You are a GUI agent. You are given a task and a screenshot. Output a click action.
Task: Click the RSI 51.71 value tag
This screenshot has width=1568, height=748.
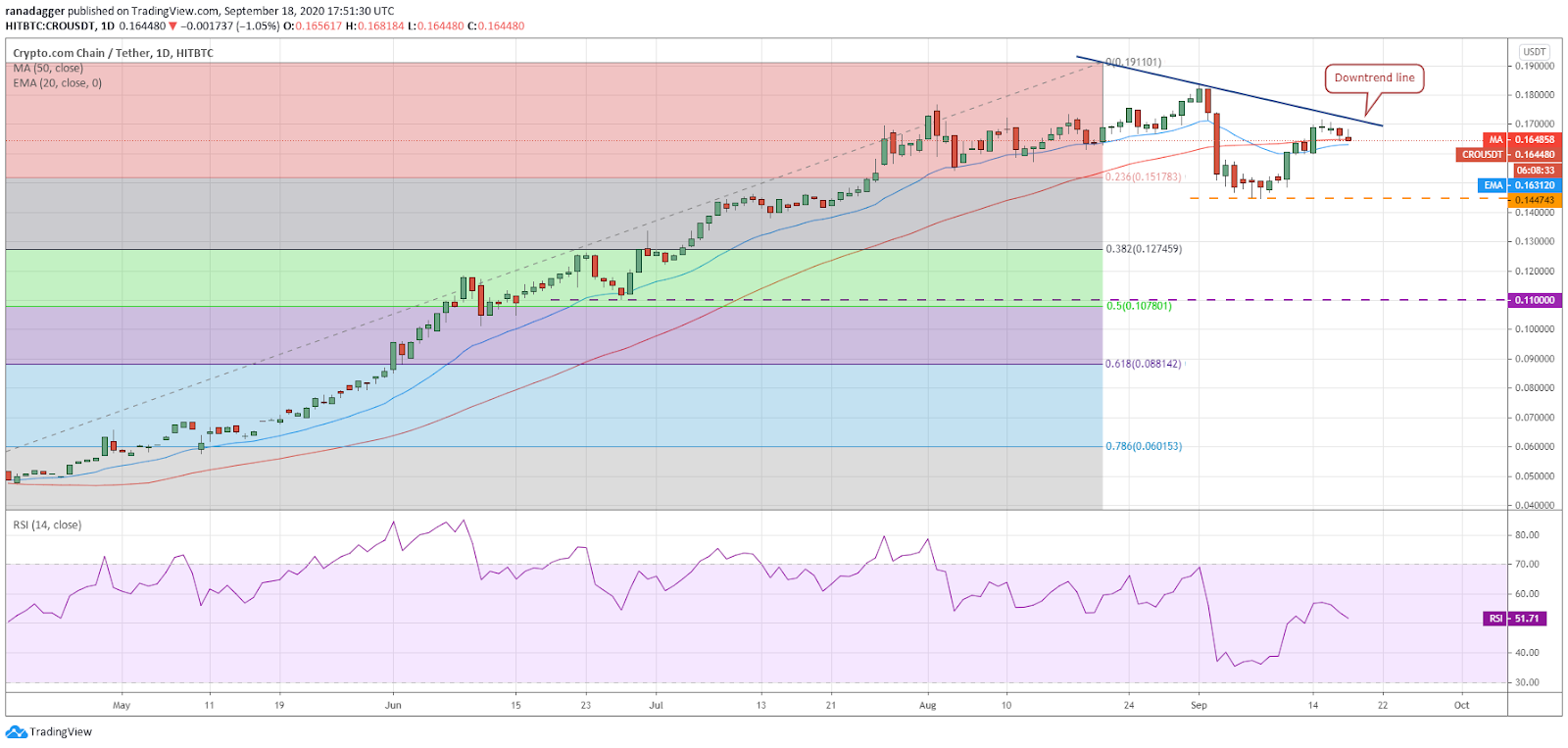pos(1515,619)
